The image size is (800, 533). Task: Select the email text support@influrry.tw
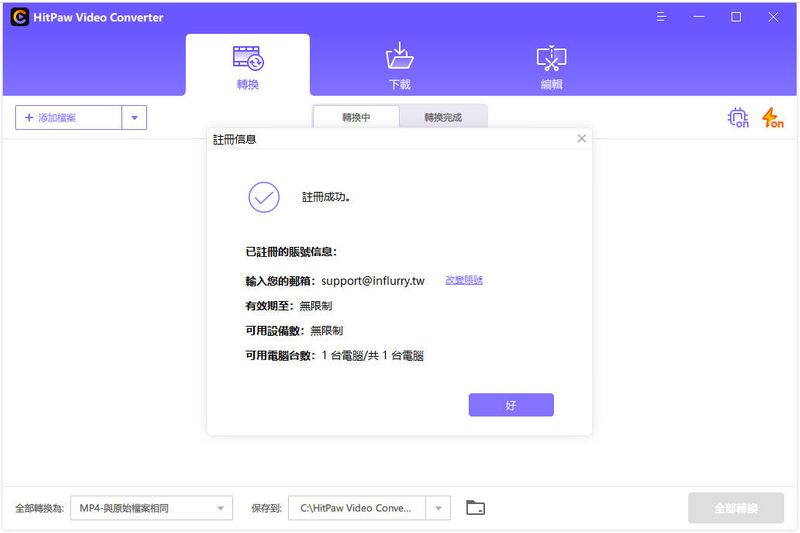tap(373, 281)
